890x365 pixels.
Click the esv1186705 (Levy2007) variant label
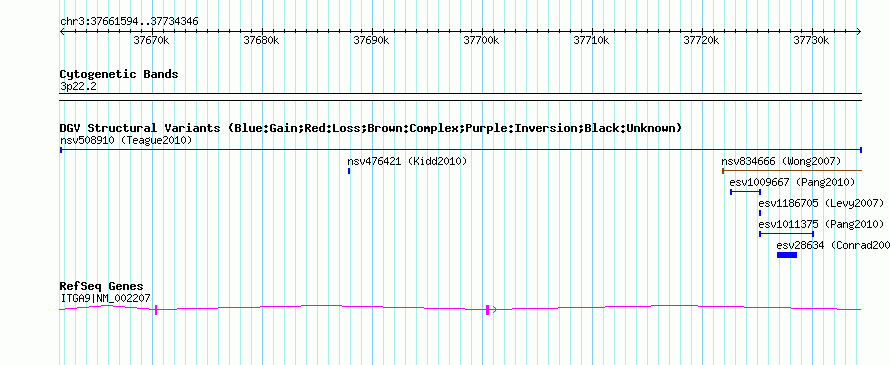821,203
